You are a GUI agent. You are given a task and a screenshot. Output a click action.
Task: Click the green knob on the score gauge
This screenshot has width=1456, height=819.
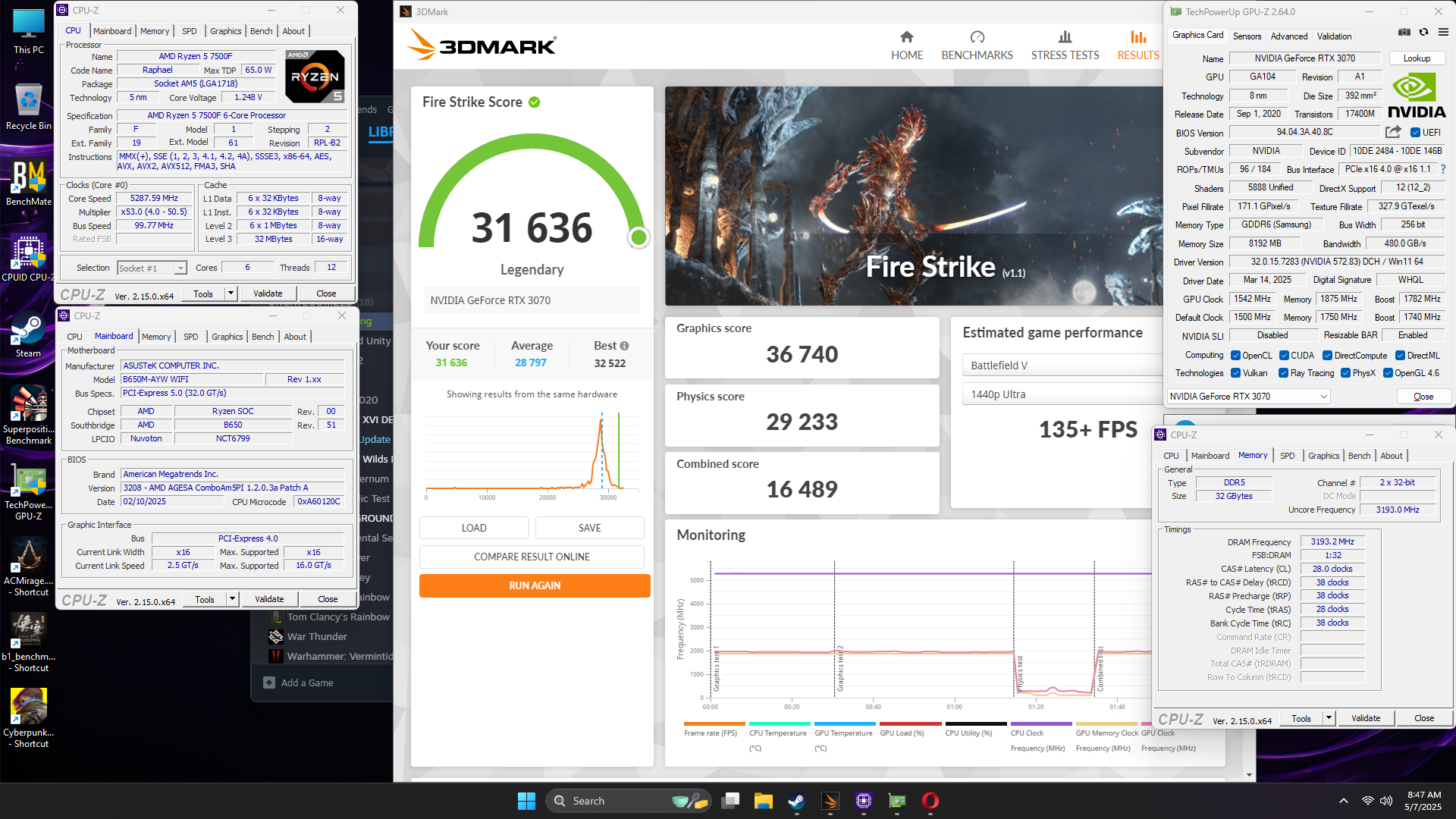(639, 237)
